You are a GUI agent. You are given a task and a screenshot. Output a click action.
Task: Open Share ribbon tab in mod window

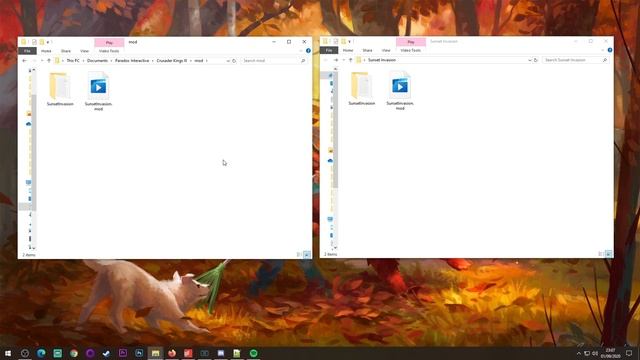pyautogui.click(x=66, y=51)
